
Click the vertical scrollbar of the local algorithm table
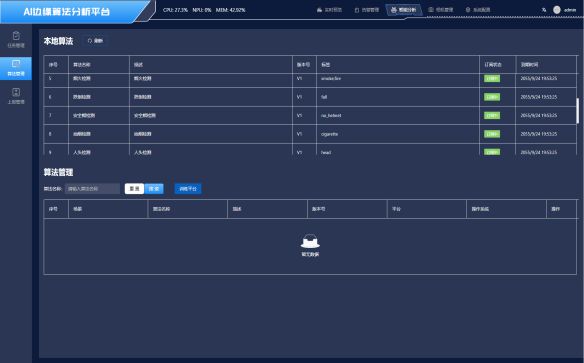coord(577,111)
